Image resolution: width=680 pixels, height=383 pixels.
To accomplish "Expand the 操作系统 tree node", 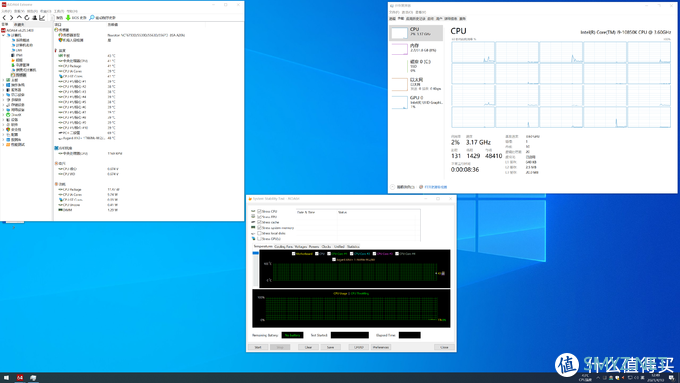I will [x=3, y=85].
